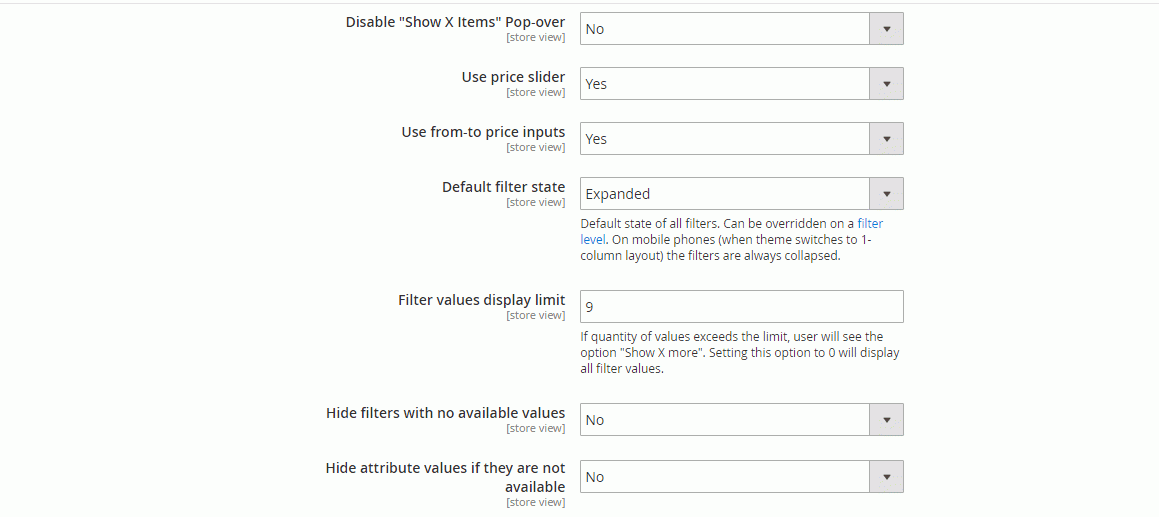Image resolution: width=1159 pixels, height=517 pixels.
Task: Click "[store view]" scope under Filter values display limit
Action: pyautogui.click(x=535, y=316)
